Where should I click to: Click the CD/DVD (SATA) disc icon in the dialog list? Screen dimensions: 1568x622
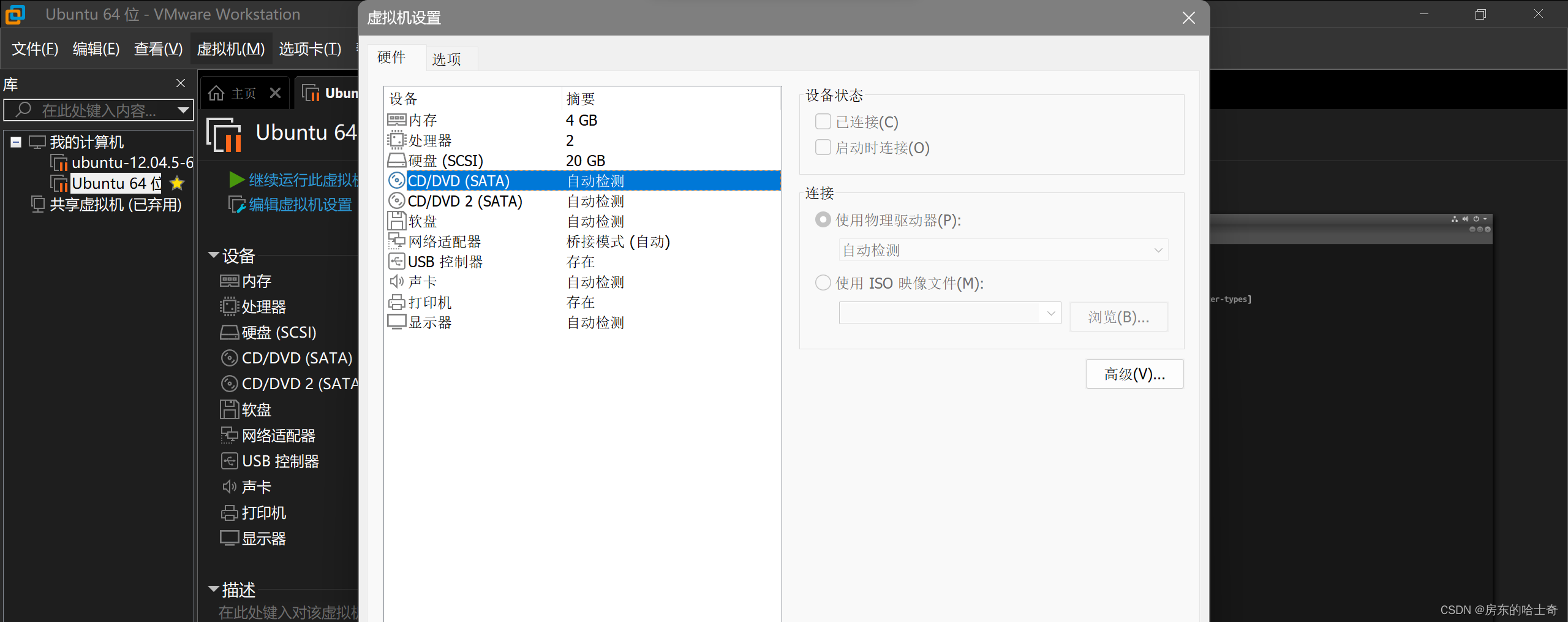tap(397, 181)
